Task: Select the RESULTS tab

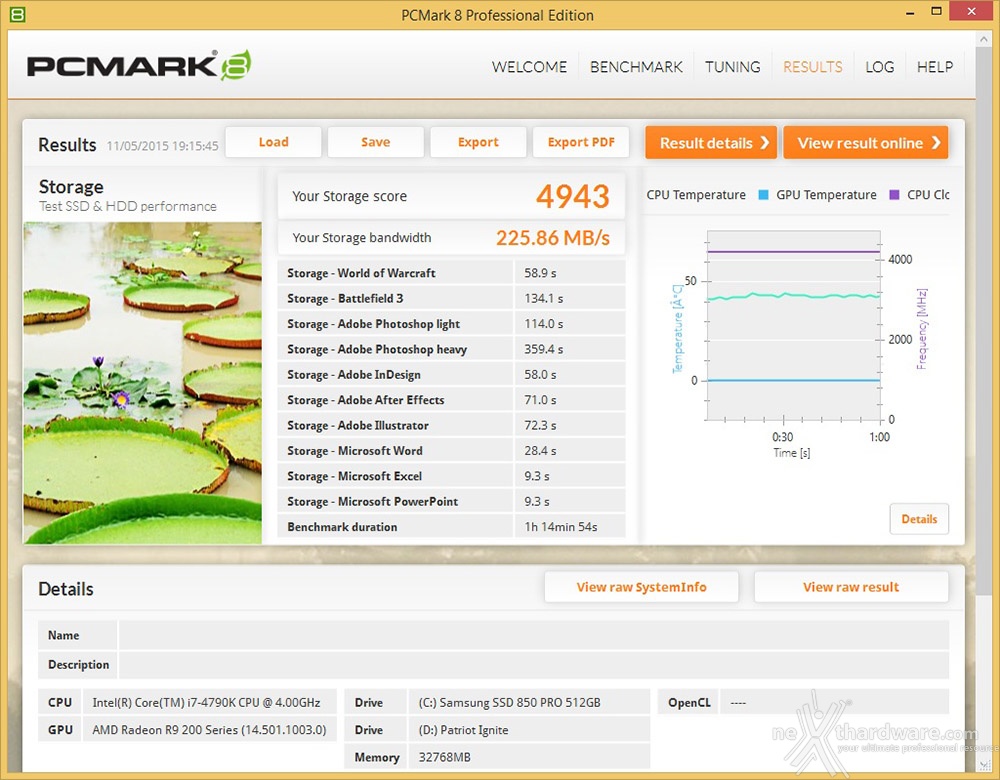Action: pyautogui.click(x=812, y=67)
